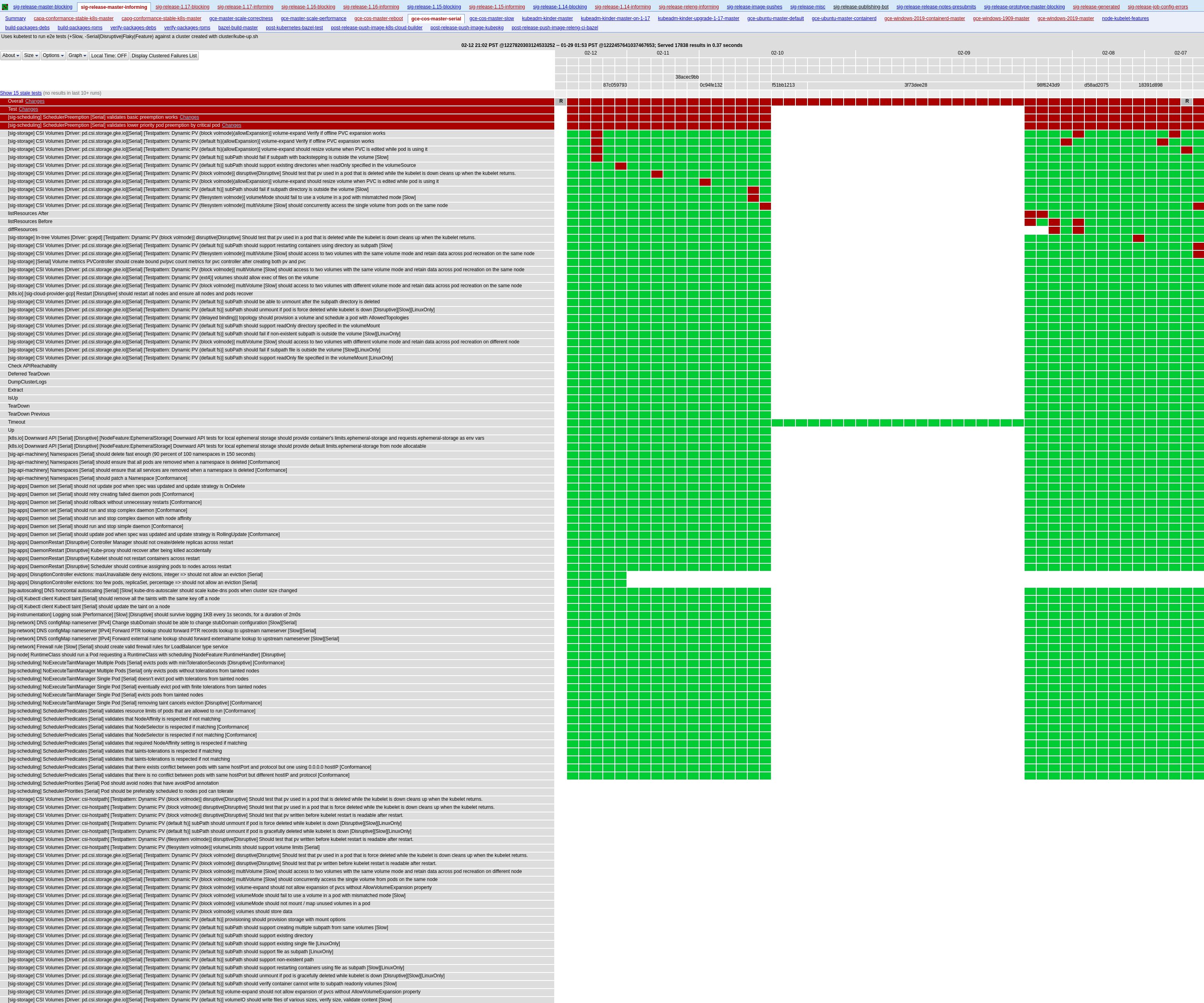Open Changes link for critical pod preemption
The image size is (1204, 1003).
[x=232, y=125]
